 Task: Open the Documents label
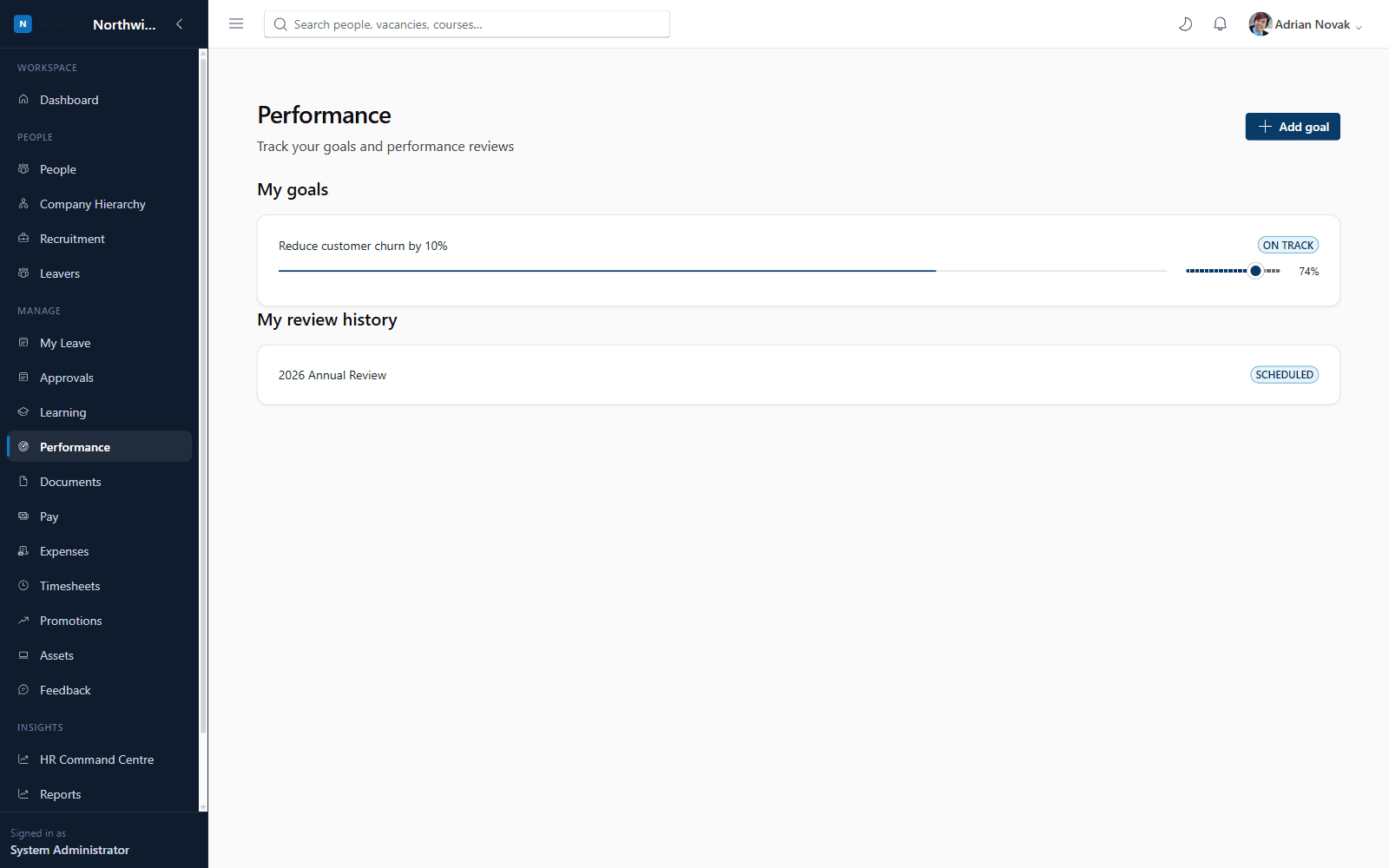pyautogui.click(x=70, y=482)
